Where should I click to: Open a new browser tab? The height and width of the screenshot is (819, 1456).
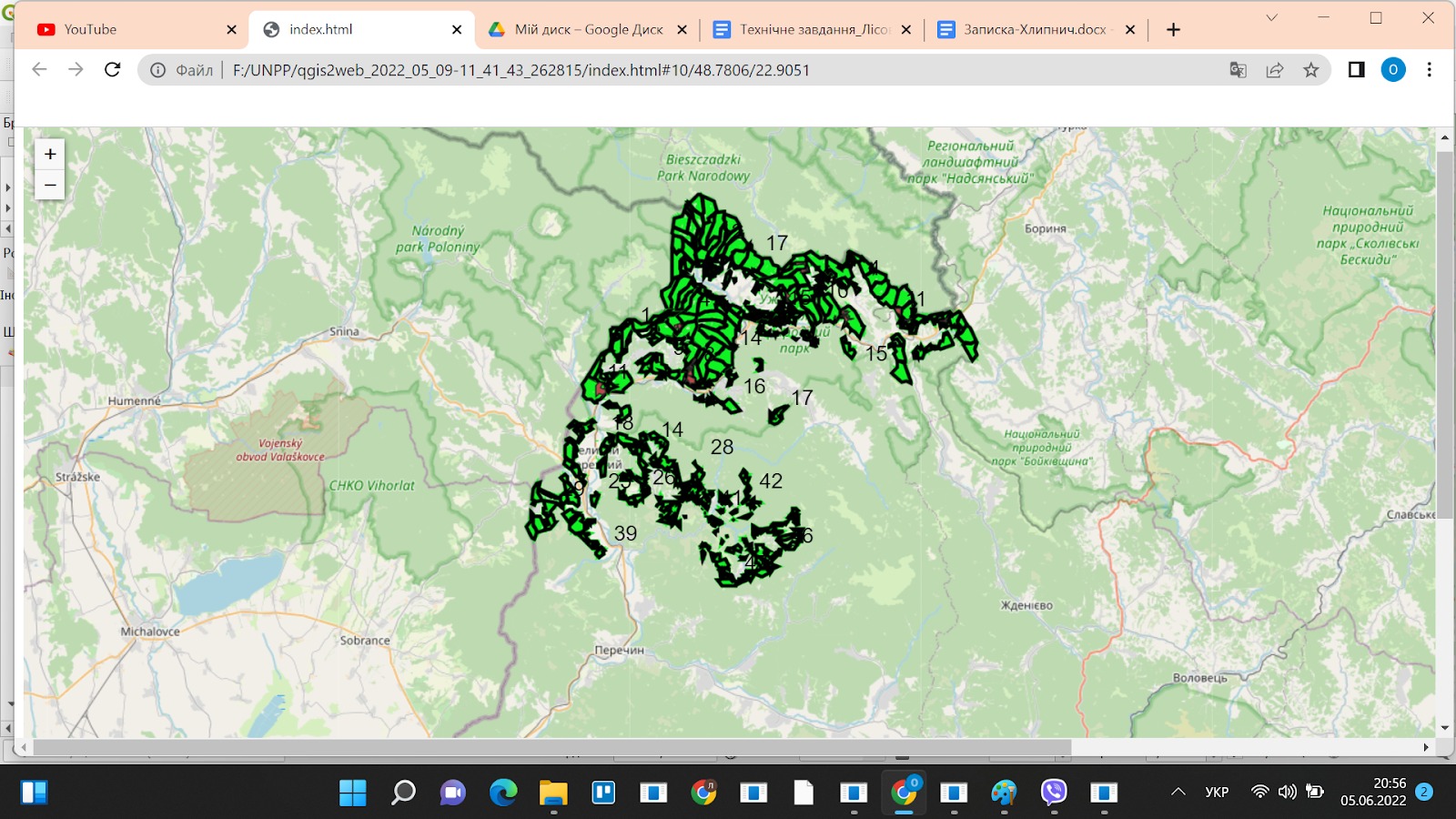[x=1173, y=30]
